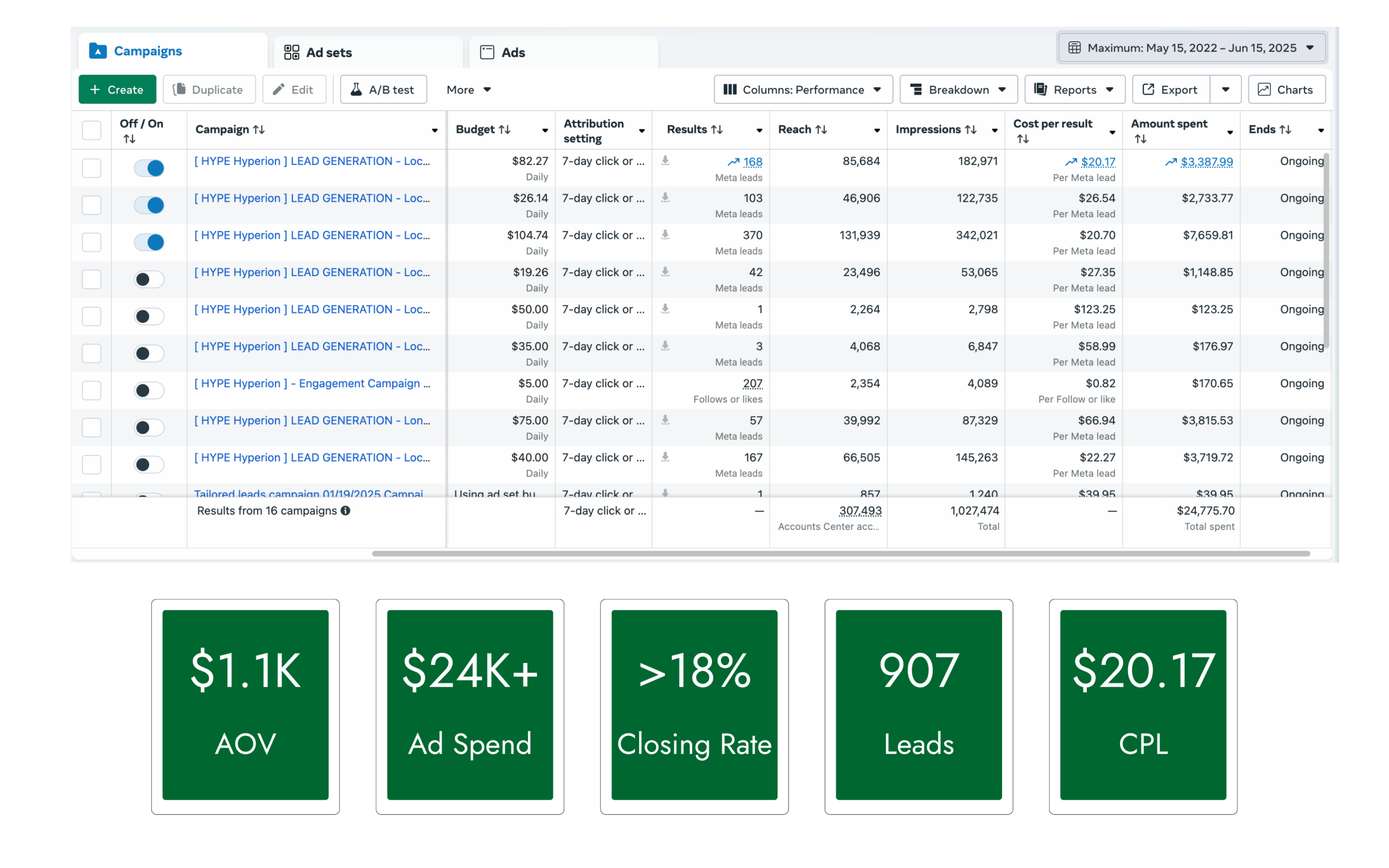Check the box for the $26.14 budget campaign
The image size is (1389, 868).
[92, 205]
